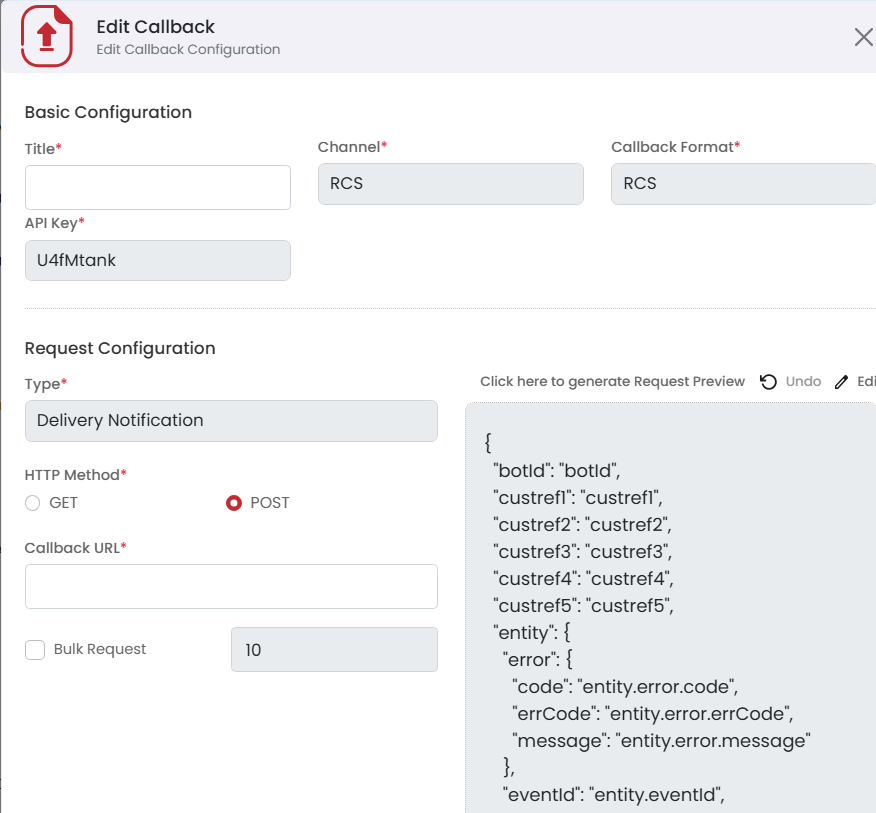Open the Type Delivery Notification dropdown
This screenshot has height=813, width=876.
coord(231,421)
